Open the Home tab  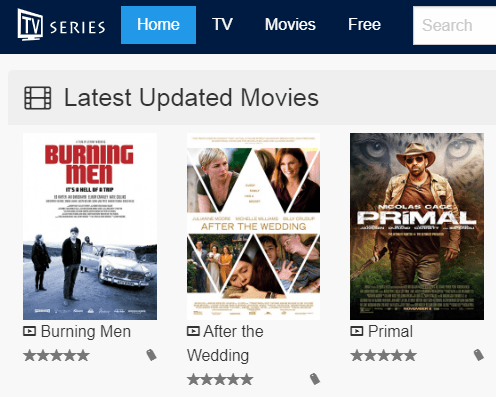(x=158, y=25)
